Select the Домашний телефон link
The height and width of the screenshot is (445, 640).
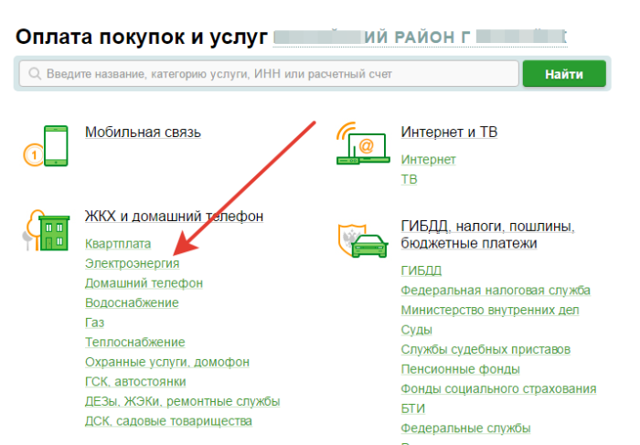(144, 283)
